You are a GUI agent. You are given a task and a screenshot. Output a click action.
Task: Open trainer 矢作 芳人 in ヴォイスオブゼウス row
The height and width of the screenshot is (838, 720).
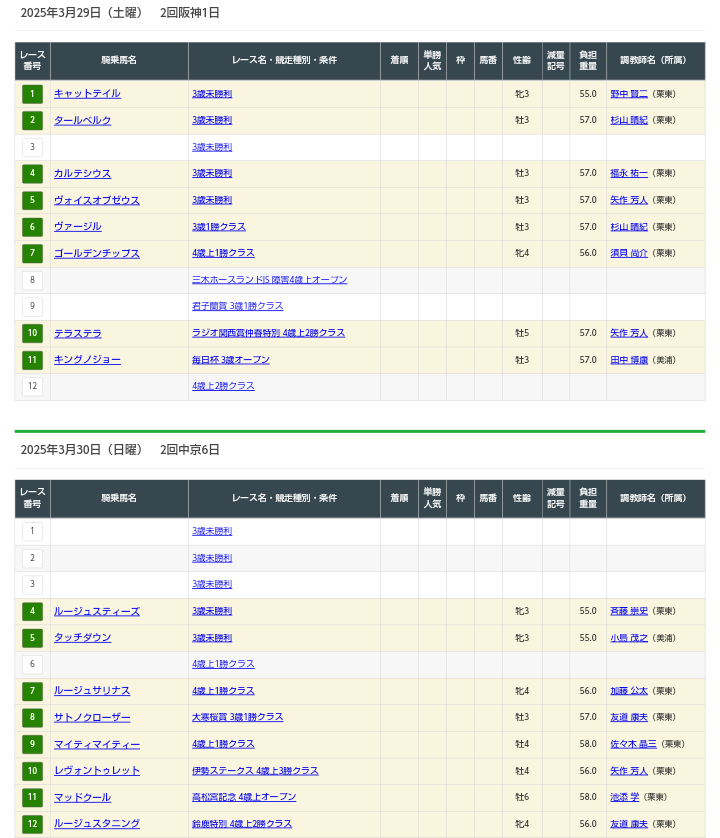tap(629, 200)
